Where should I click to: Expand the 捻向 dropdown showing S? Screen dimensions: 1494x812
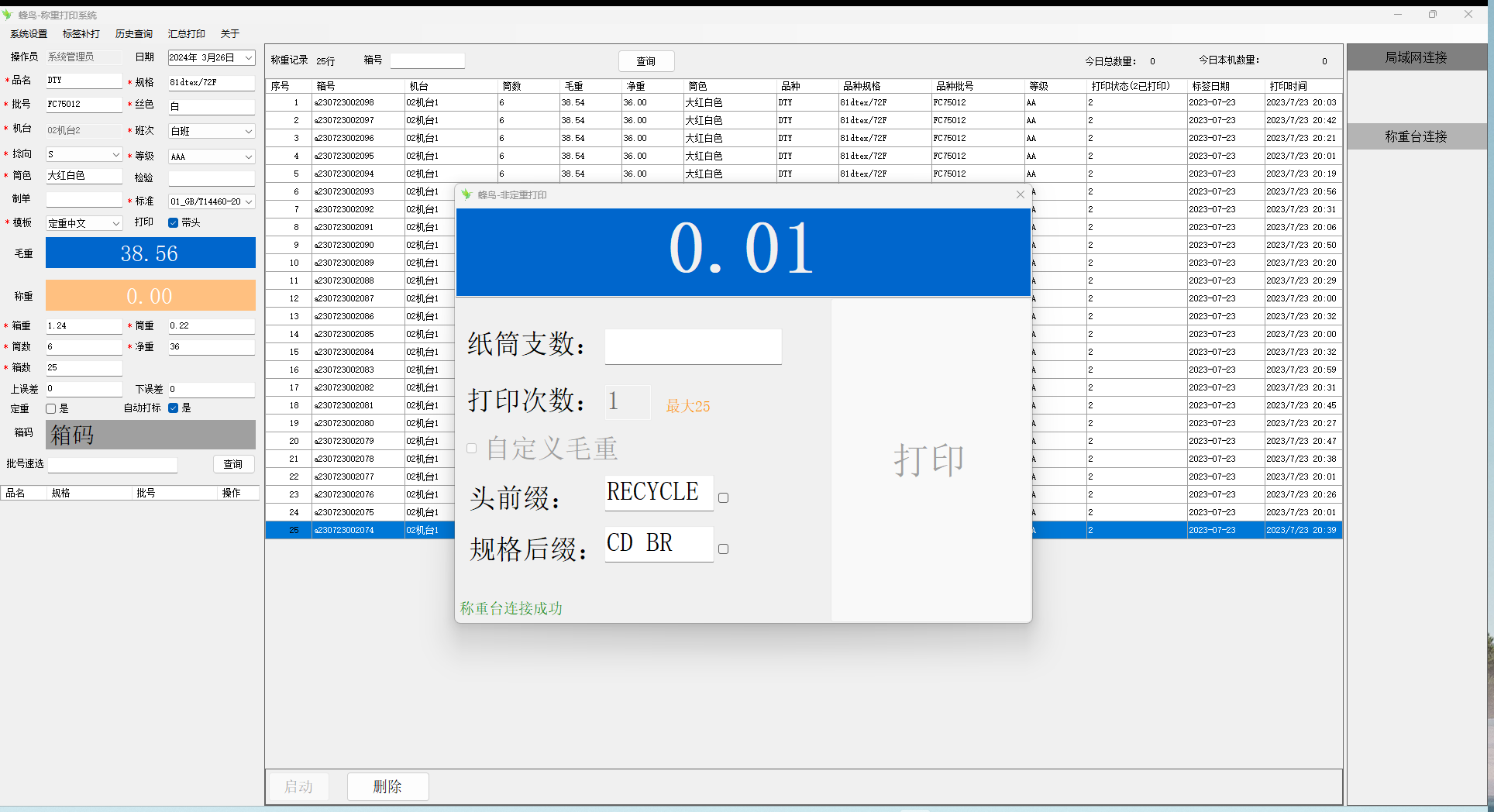(116, 154)
